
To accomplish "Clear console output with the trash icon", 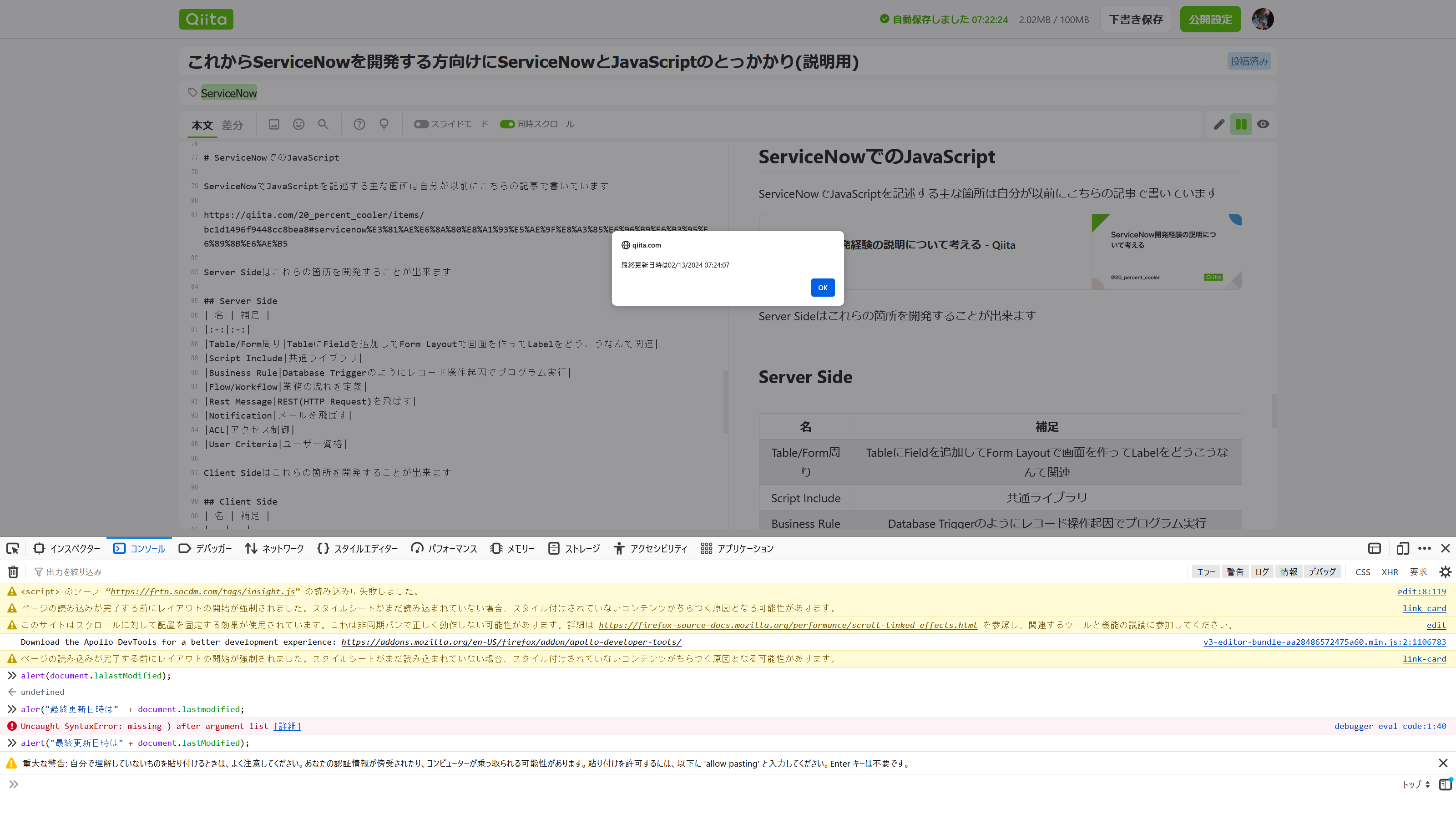I will click(x=12, y=571).
